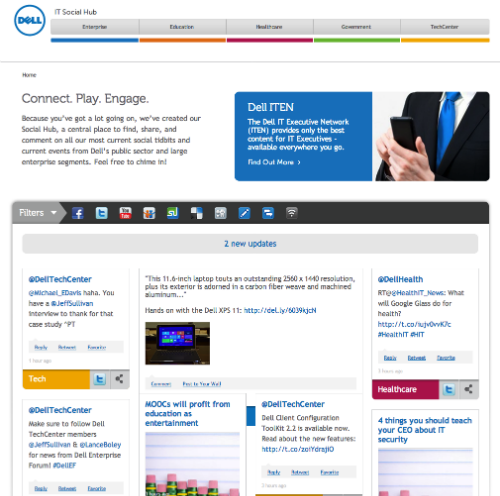The height and width of the screenshot is (496, 500).
Task: Filter the feed by StumbleUpon icon
Action: click(173, 213)
